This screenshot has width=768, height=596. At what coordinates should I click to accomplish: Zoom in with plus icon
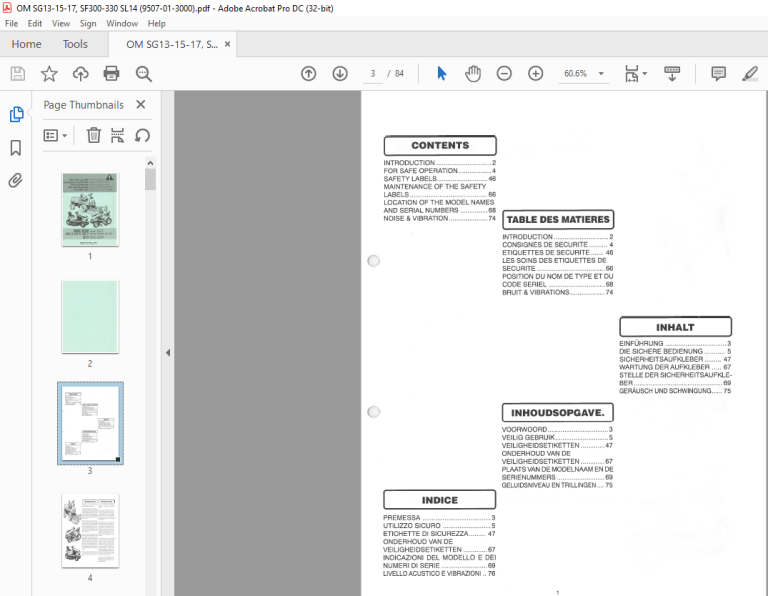(535, 74)
